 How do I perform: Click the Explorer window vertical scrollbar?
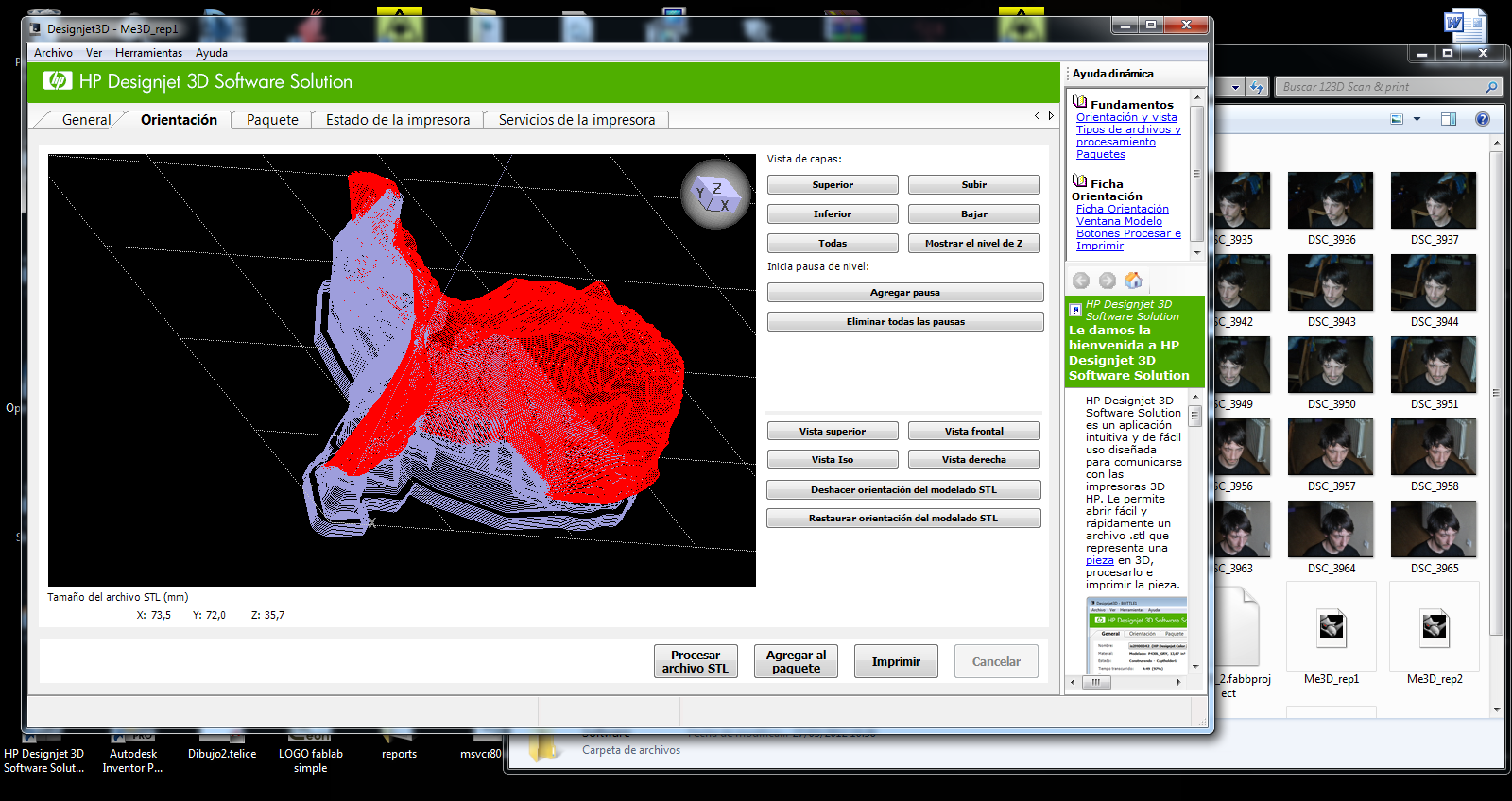coord(1496,425)
